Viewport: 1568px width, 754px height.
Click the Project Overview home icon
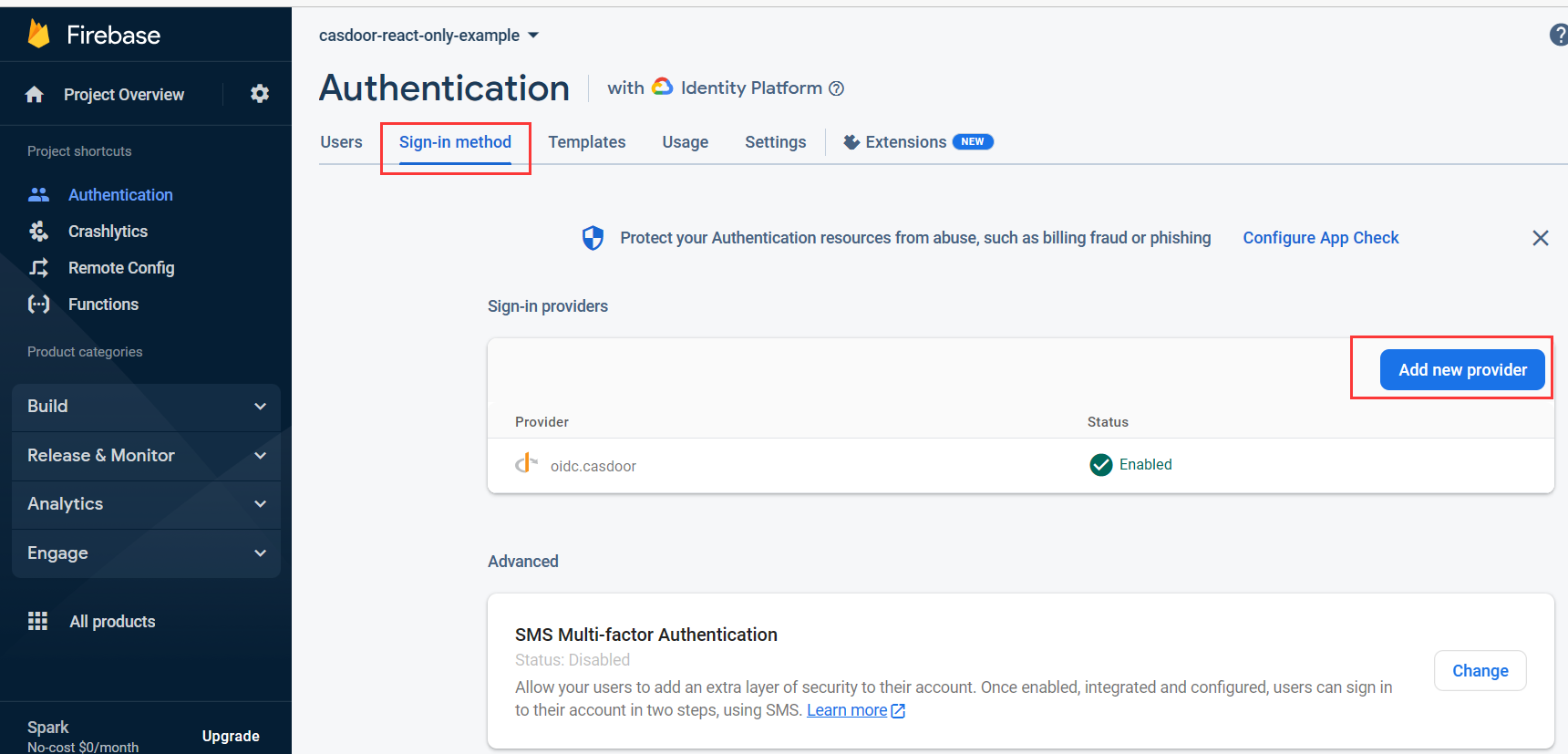coord(35,95)
